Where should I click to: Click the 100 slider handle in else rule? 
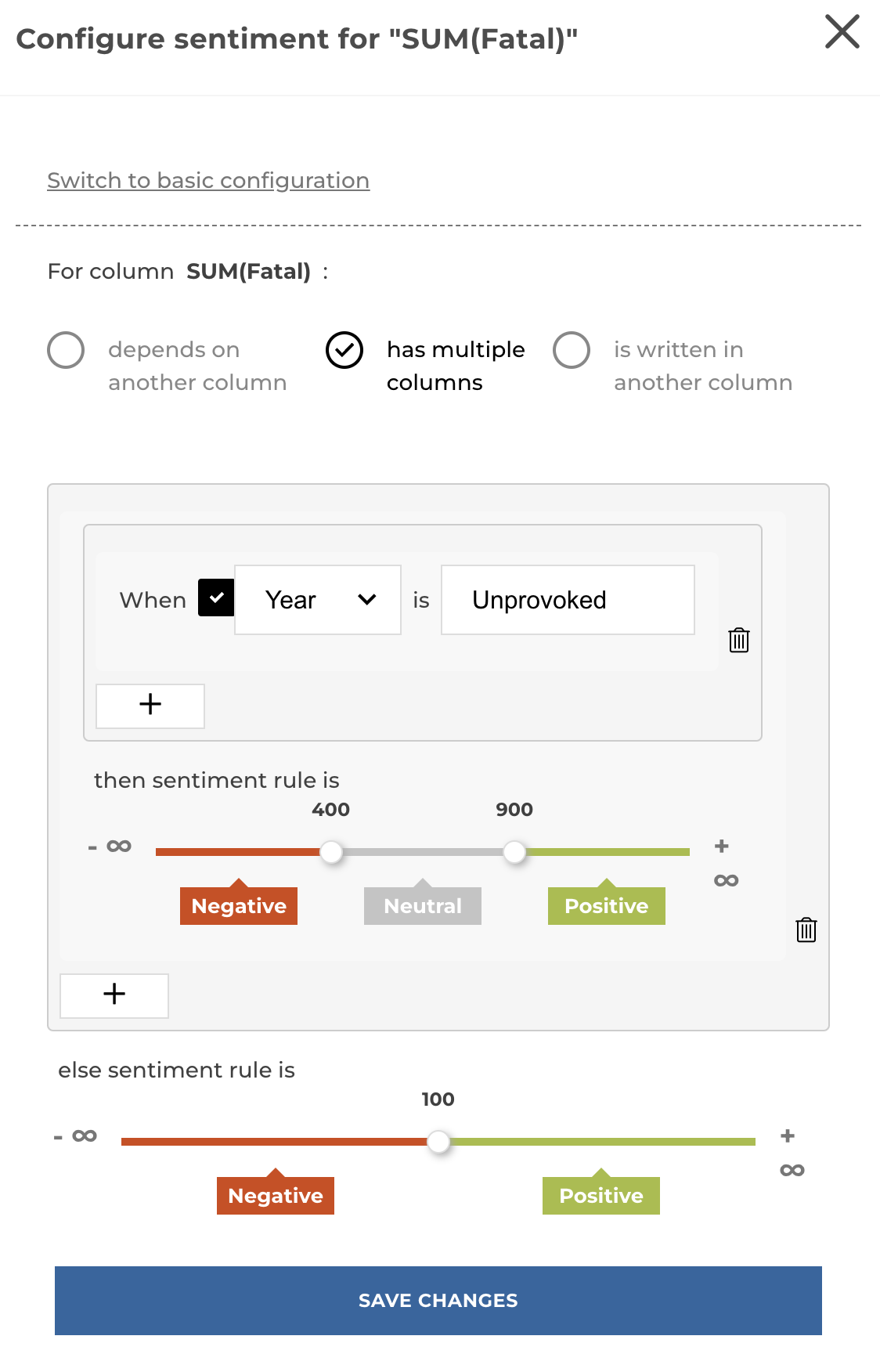[438, 1142]
